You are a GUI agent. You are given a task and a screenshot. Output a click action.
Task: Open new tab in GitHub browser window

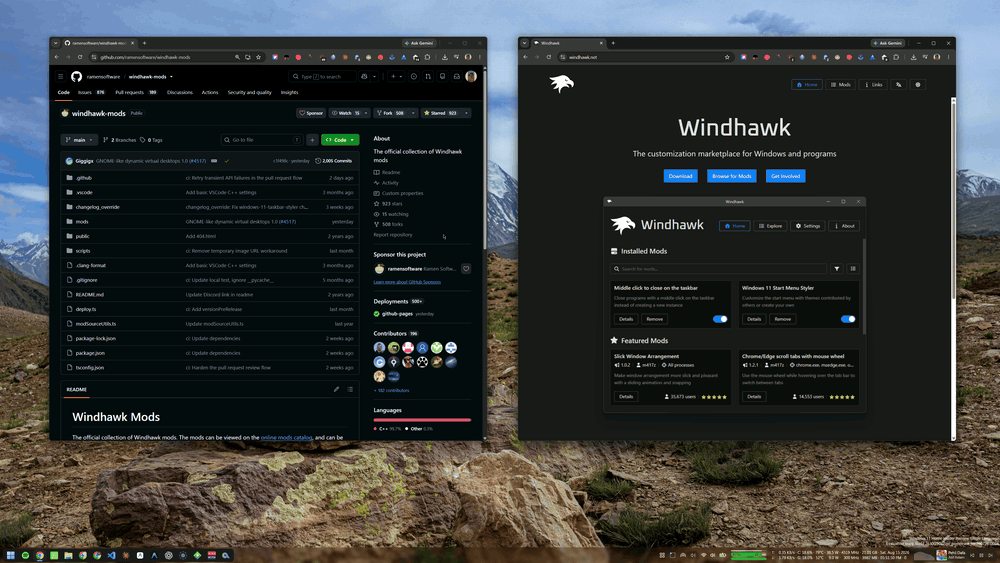pos(144,43)
